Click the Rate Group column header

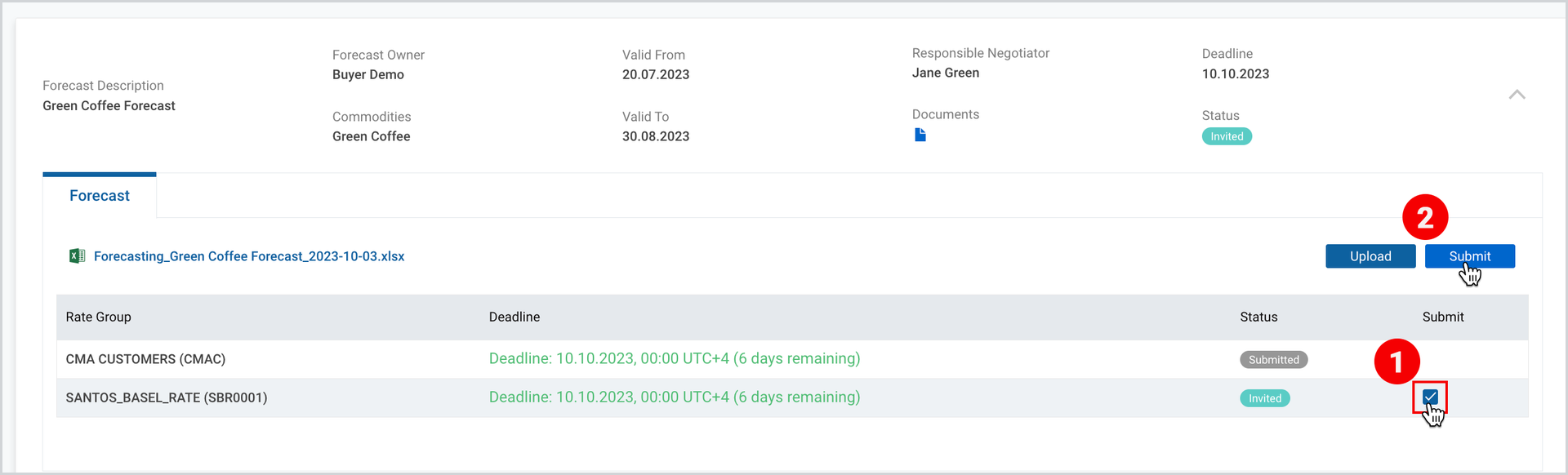click(98, 317)
